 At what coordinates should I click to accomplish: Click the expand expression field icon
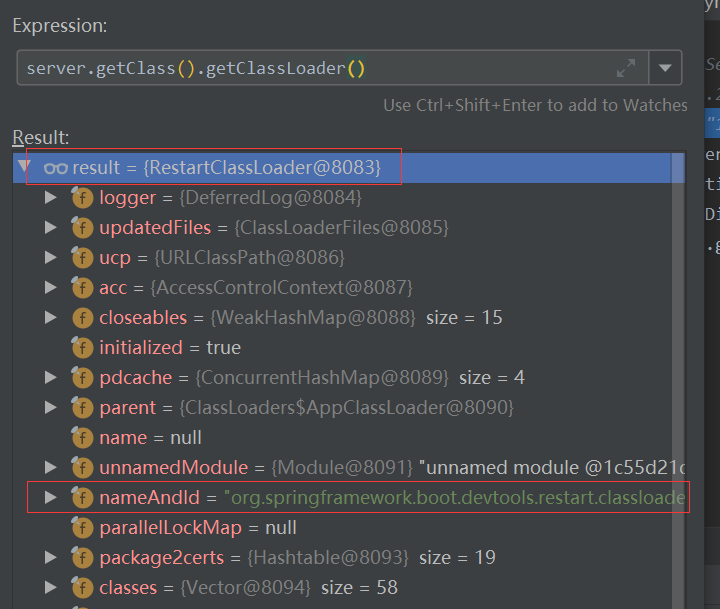626,69
